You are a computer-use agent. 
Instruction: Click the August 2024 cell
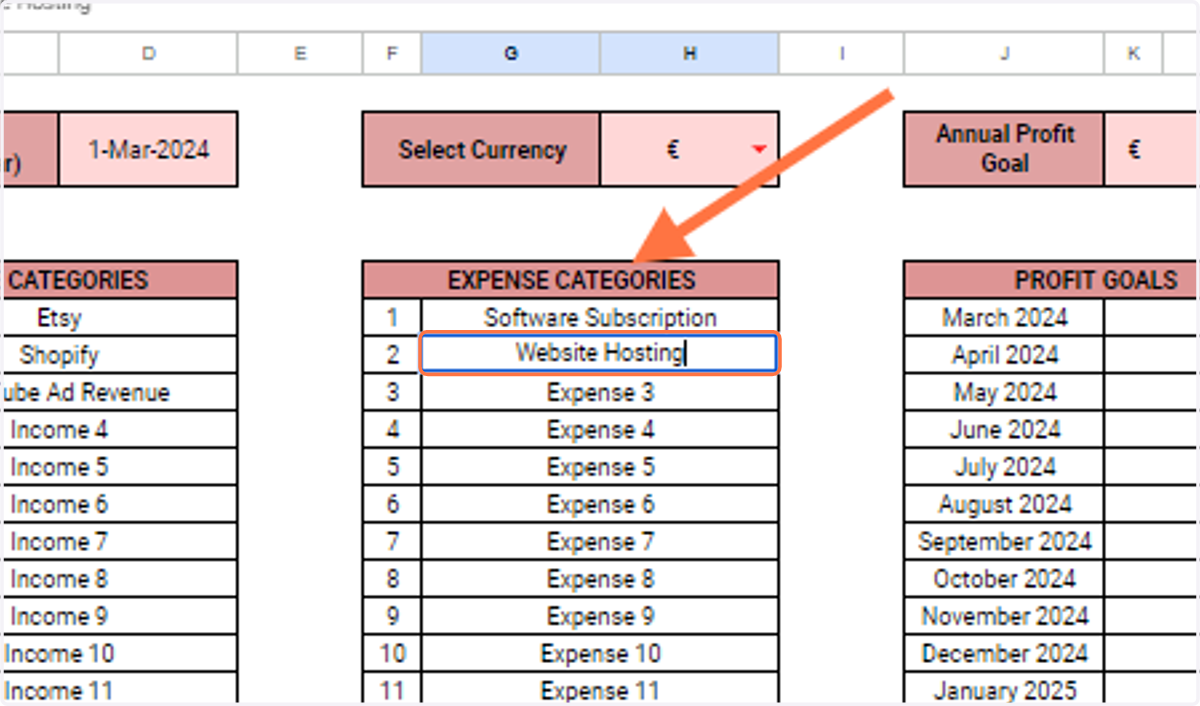coord(1004,504)
